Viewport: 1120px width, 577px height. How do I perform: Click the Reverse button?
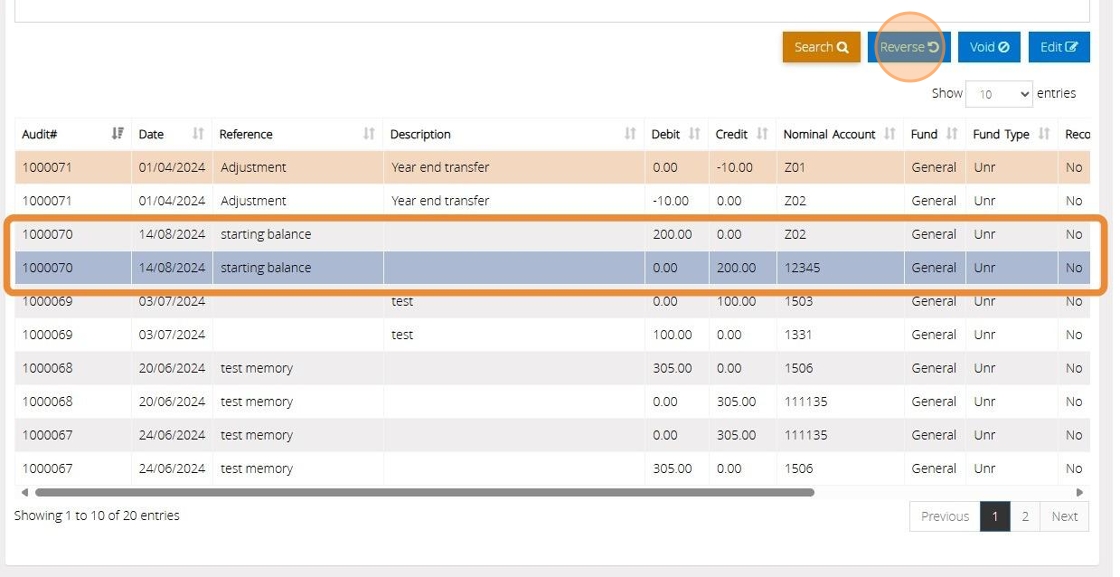point(909,47)
